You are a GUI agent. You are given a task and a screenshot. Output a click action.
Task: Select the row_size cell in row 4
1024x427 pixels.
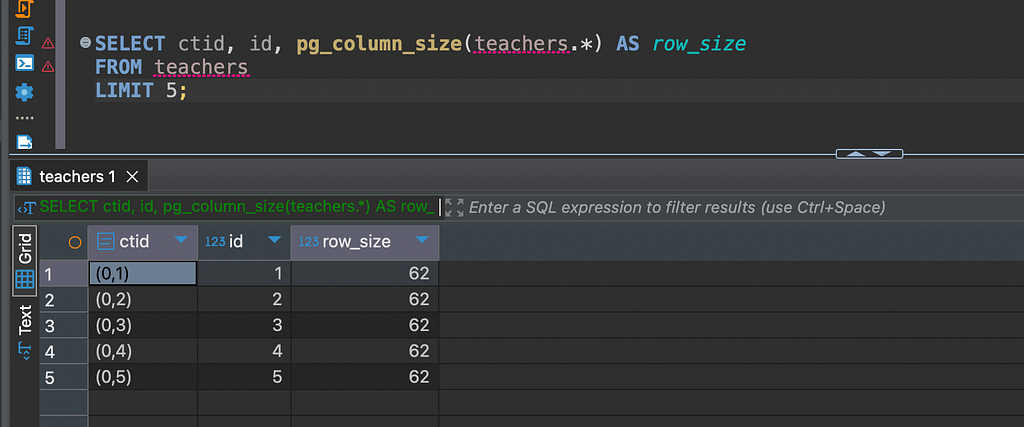coord(364,351)
